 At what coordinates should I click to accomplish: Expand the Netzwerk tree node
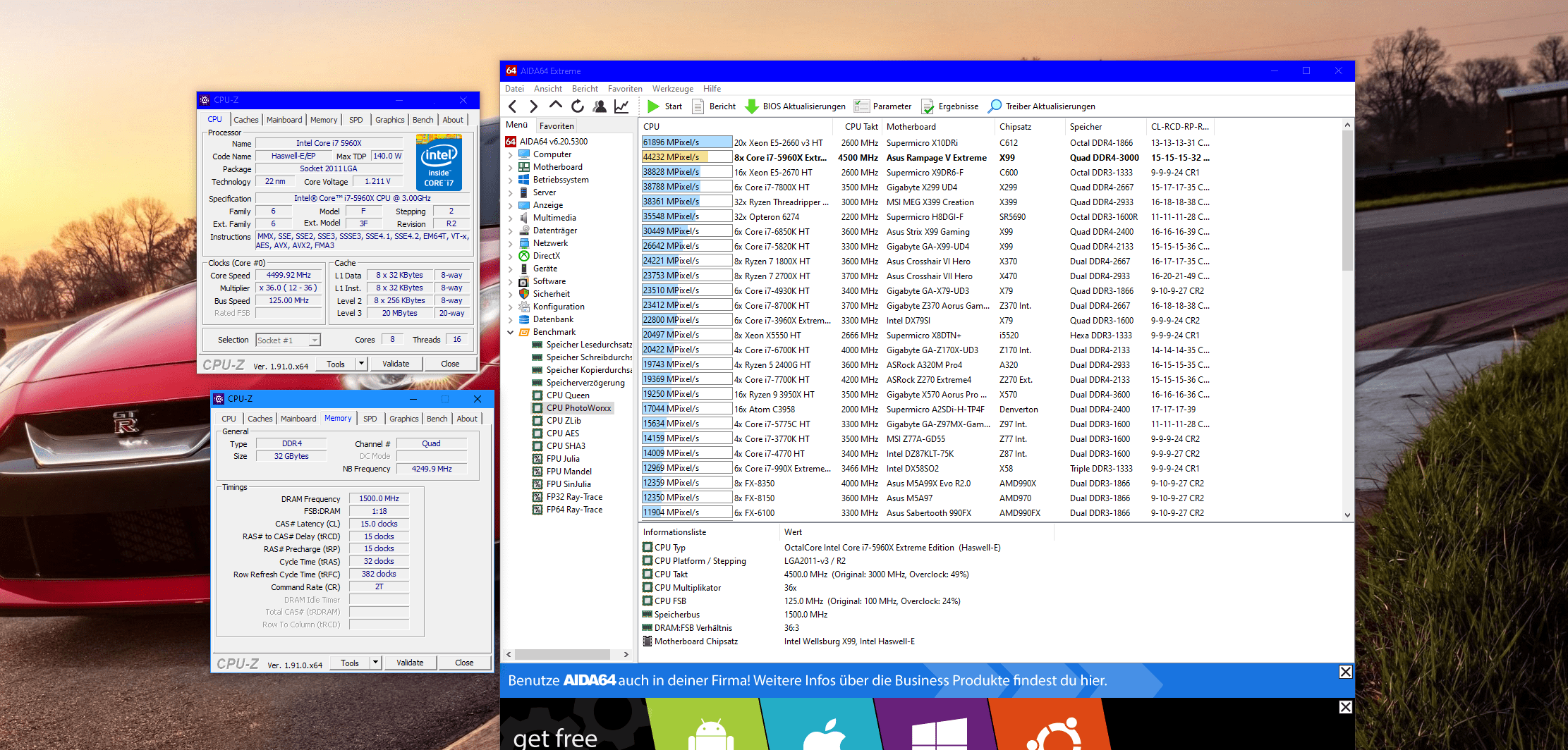pyautogui.click(x=510, y=243)
